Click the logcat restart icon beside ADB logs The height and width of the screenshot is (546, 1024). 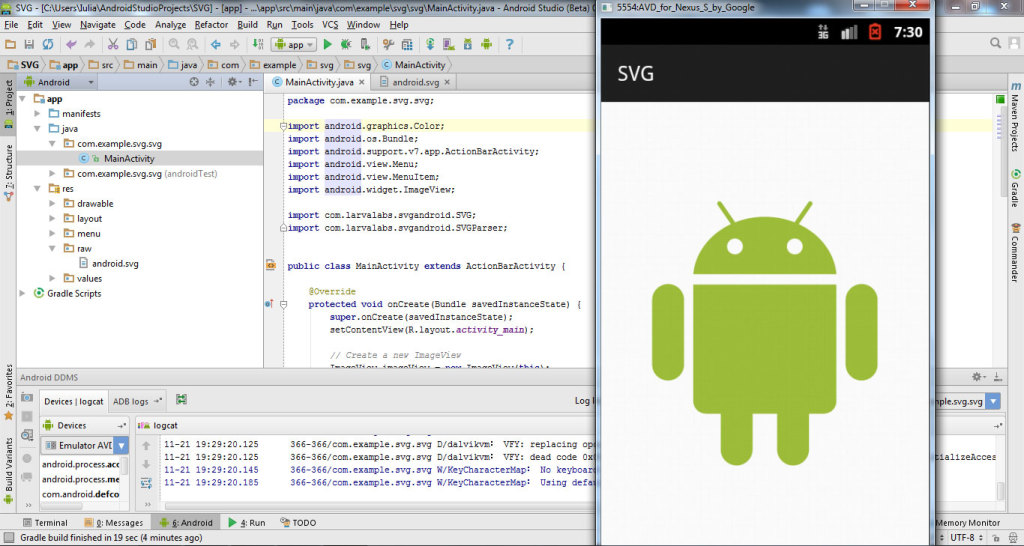(182, 400)
